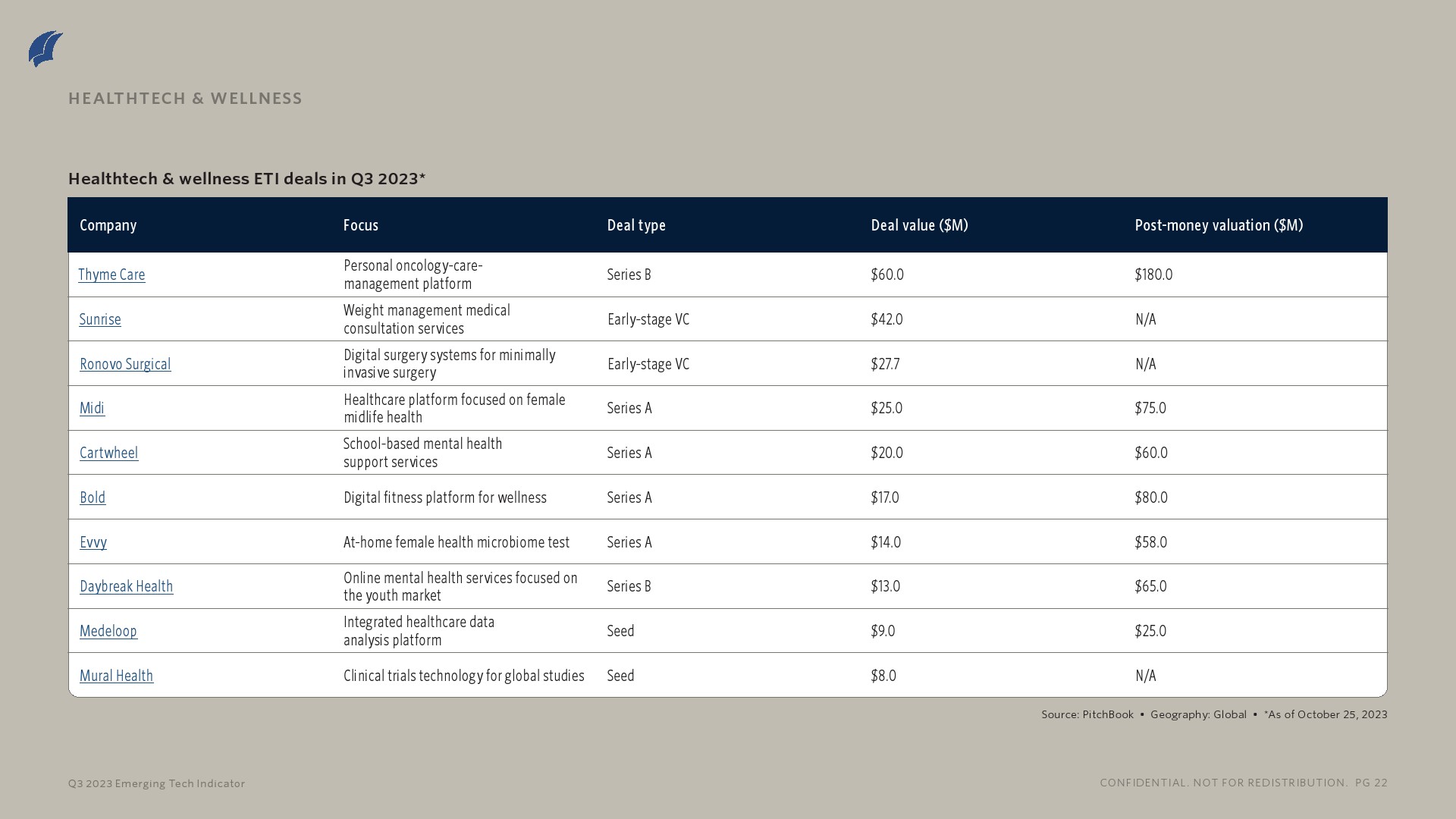This screenshot has height=819, width=1456.
Task: Click the Deal value ($M) header
Action: (x=919, y=225)
